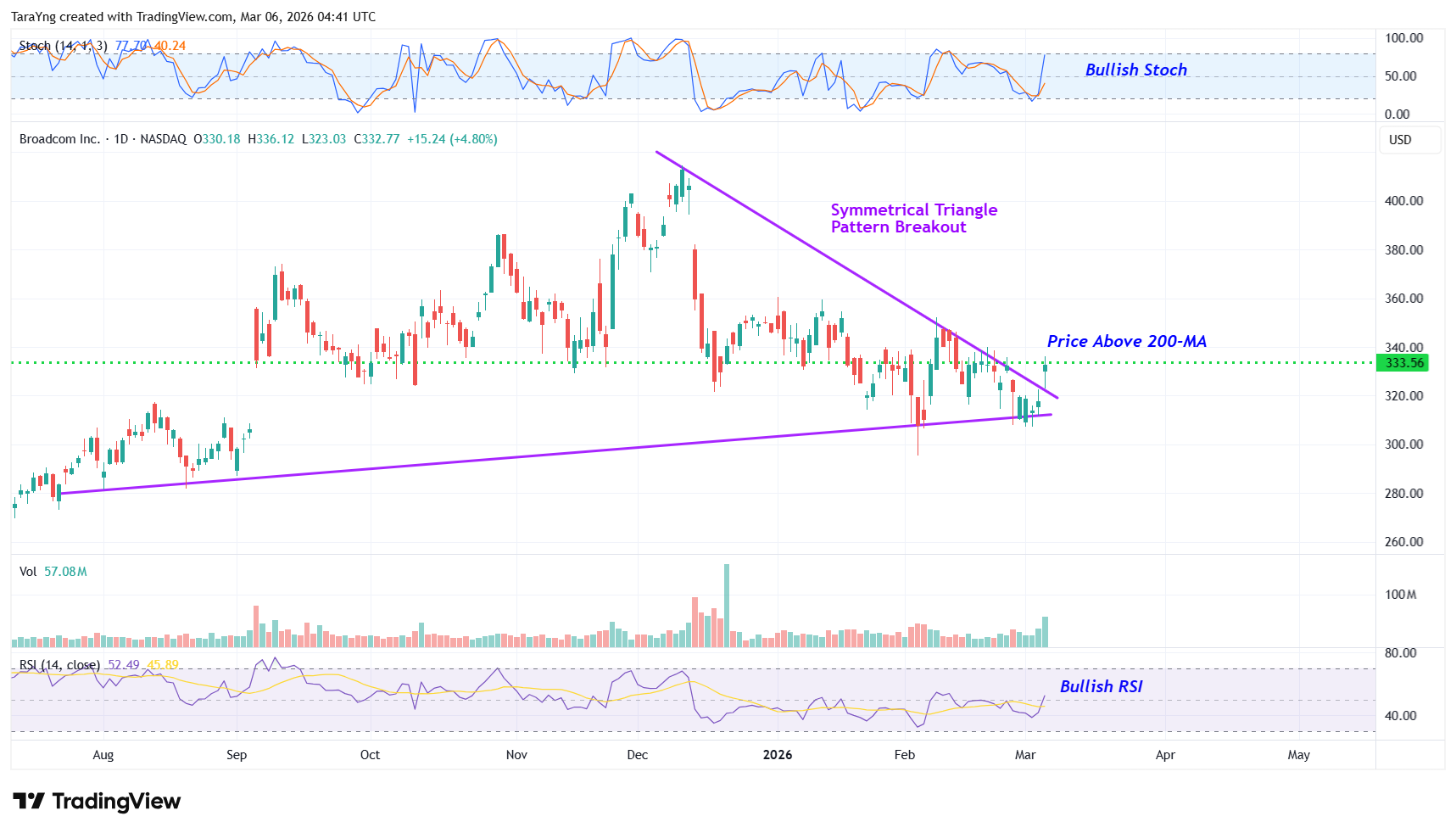This screenshot has height=833, width=1456.
Task: Select the Bullish Stoch text label
Action: point(1135,70)
